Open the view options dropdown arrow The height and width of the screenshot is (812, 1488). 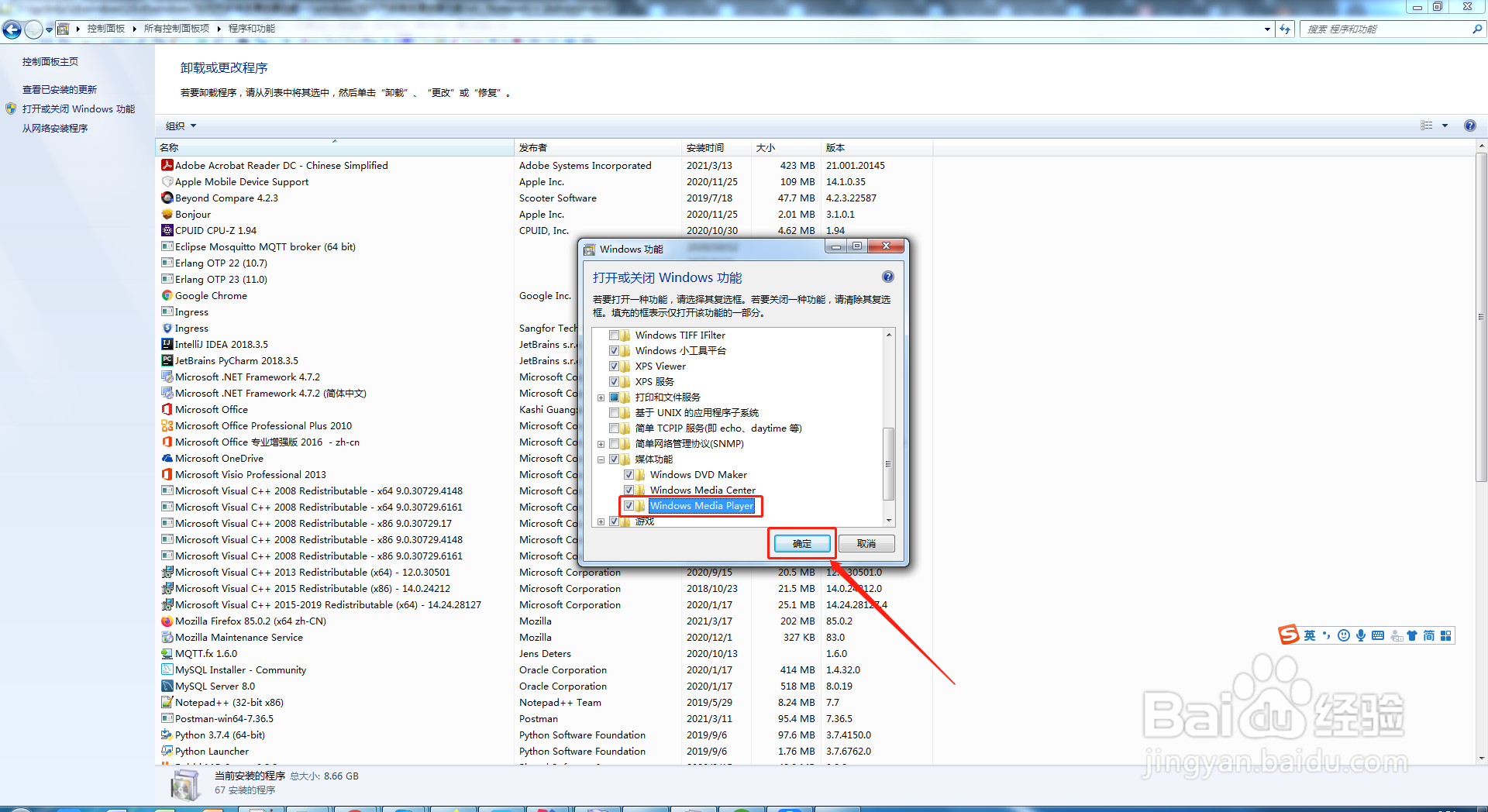[x=1445, y=126]
